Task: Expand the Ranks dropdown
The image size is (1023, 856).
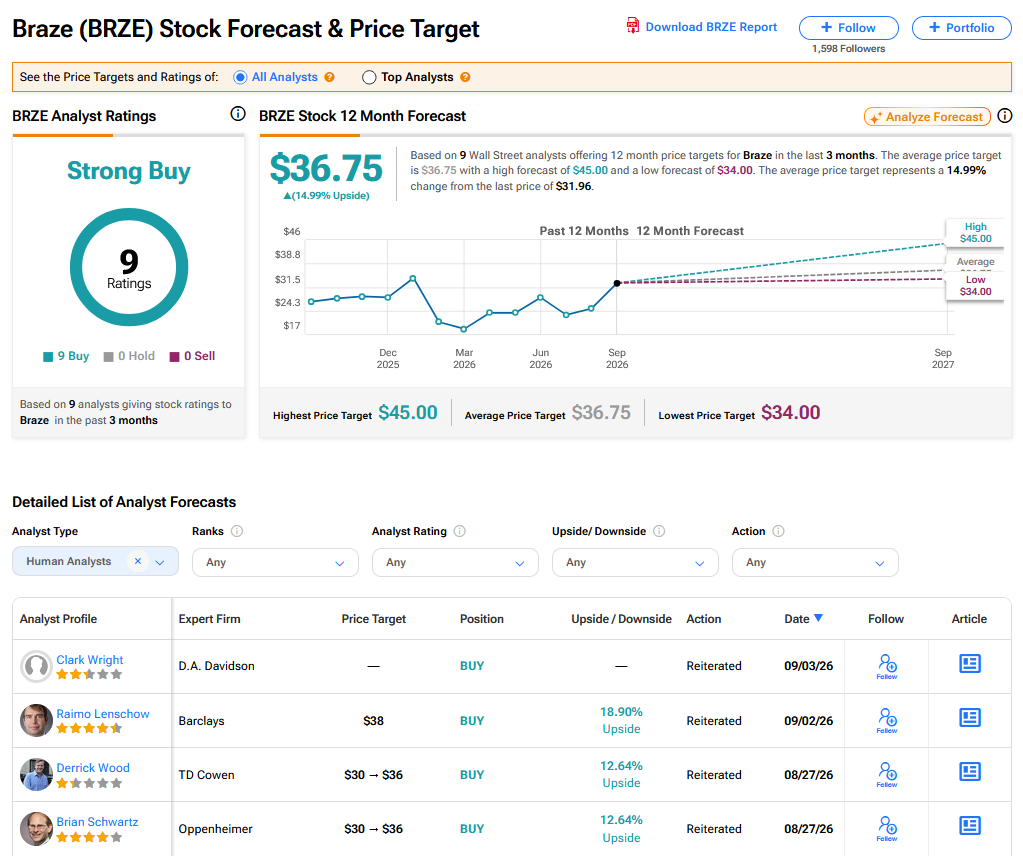Action: (275, 562)
